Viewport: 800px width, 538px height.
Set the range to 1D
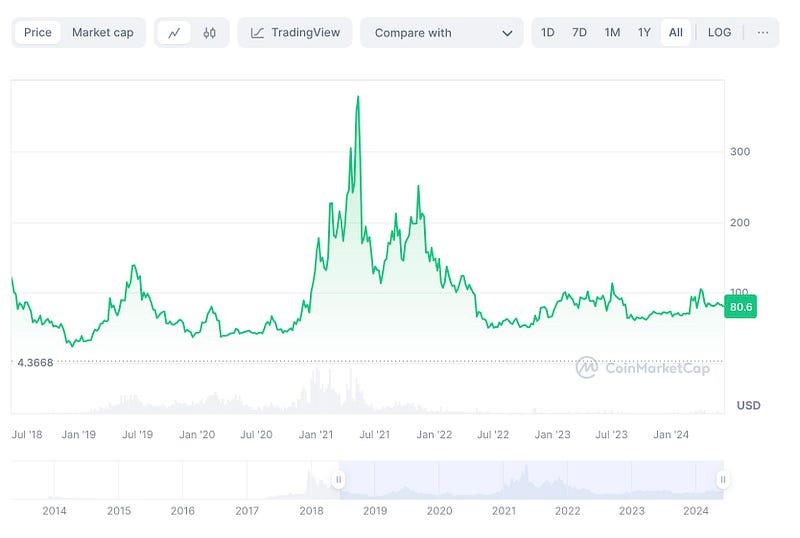click(547, 33)
